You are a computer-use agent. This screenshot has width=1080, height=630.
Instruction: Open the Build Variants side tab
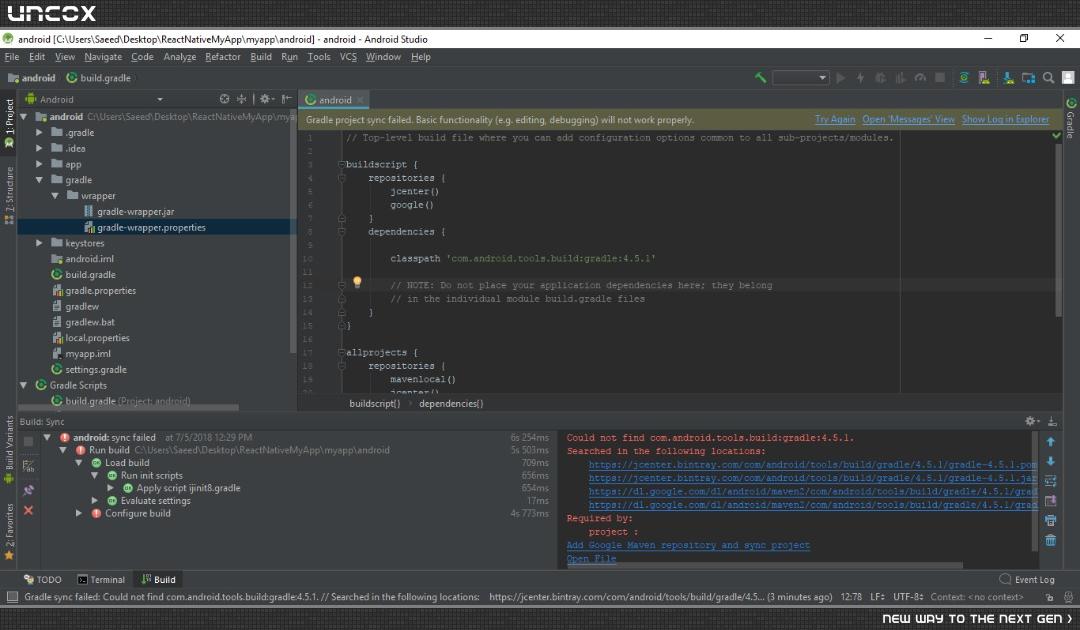click(x=9, y=449)
